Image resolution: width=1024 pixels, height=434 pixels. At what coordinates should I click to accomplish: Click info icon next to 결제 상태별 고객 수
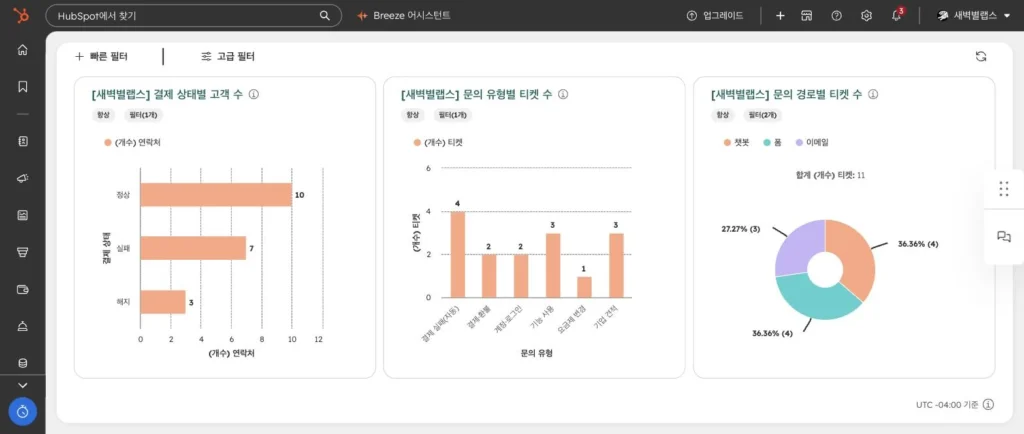point(254,95)
